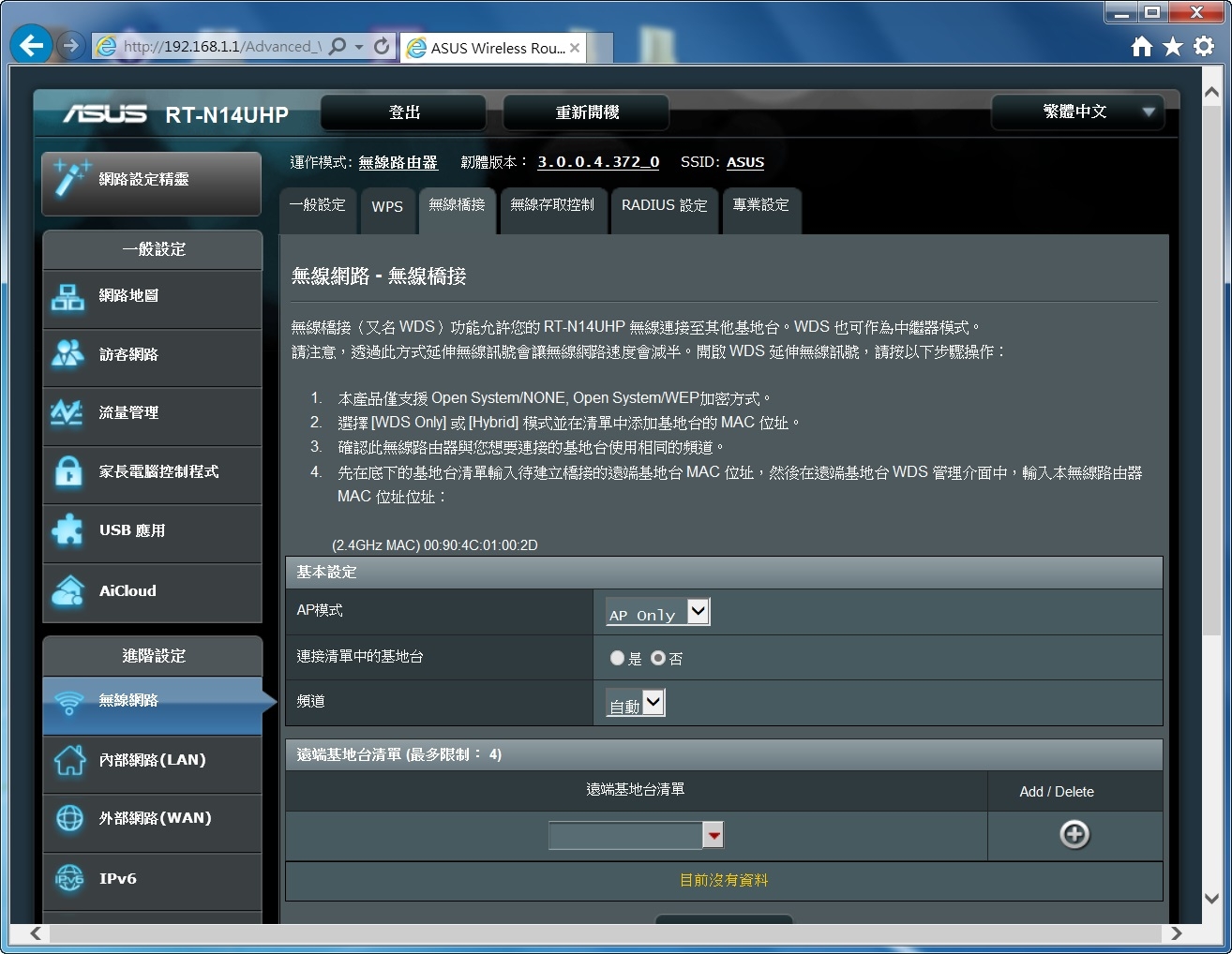Click the 流量管理 traffic manager icon

click(x=68, y=412)
